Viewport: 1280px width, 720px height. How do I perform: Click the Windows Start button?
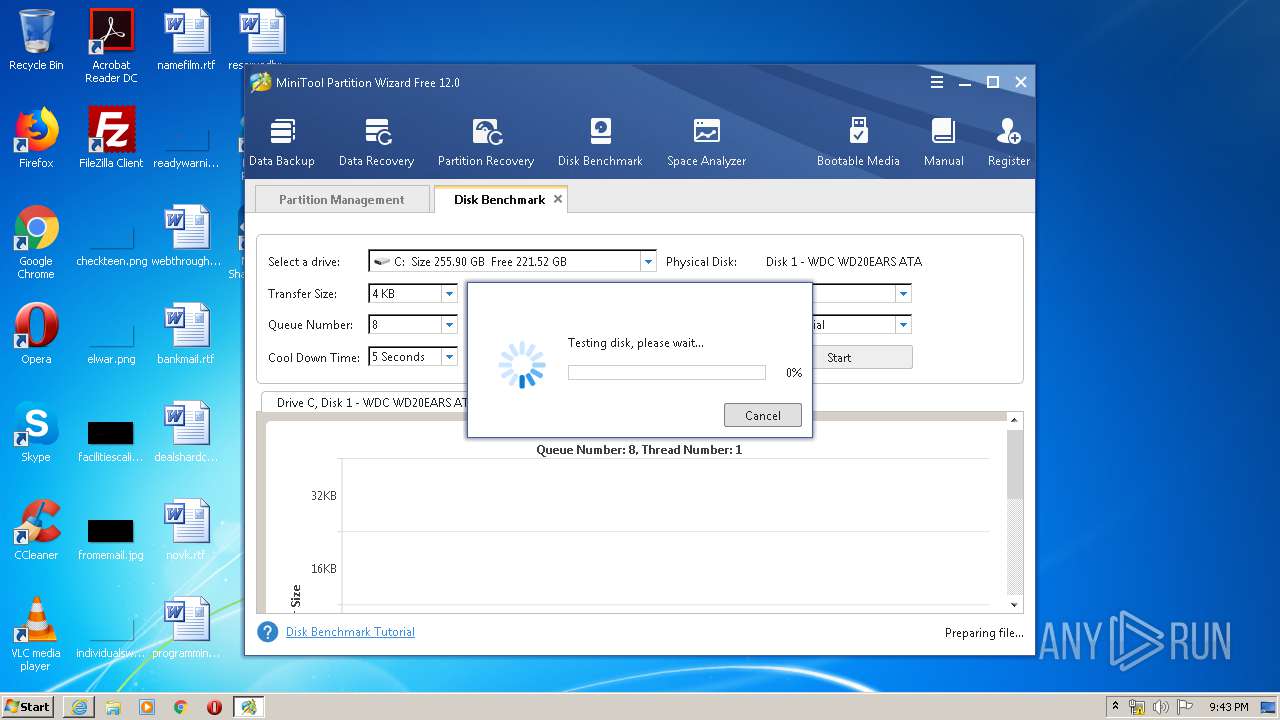(28, 706)
